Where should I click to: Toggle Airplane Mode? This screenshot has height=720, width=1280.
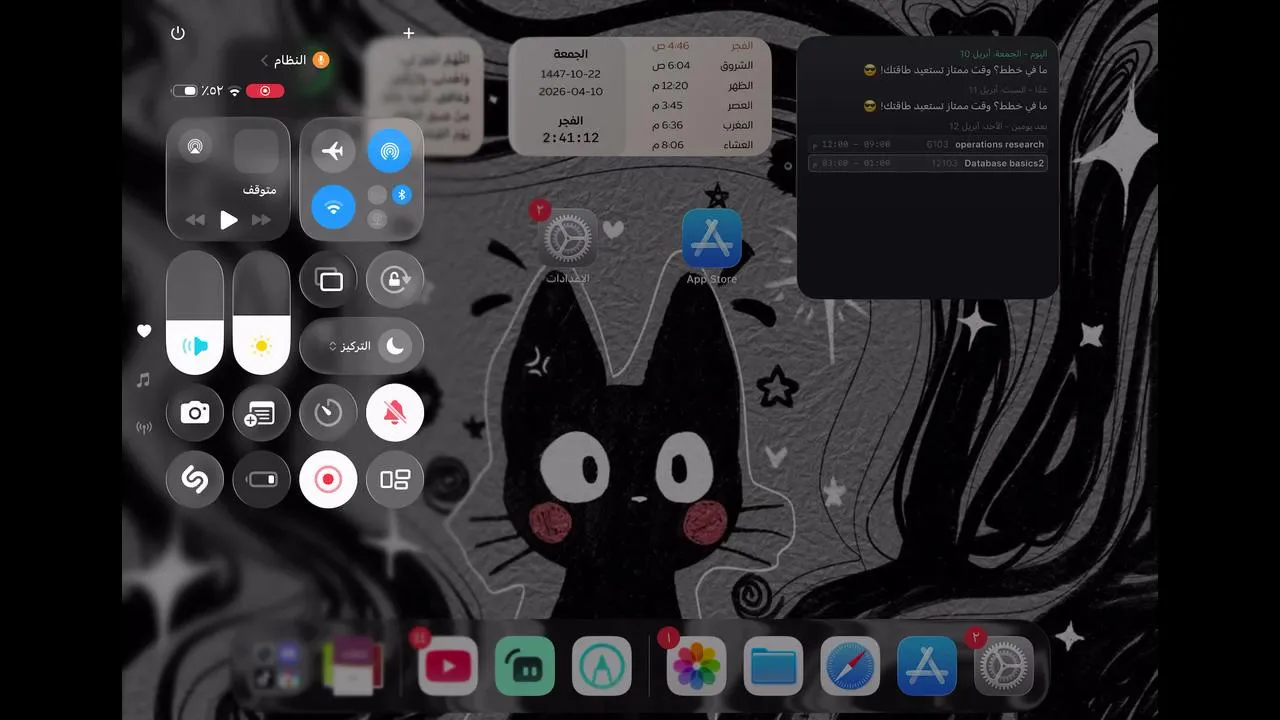333,151
